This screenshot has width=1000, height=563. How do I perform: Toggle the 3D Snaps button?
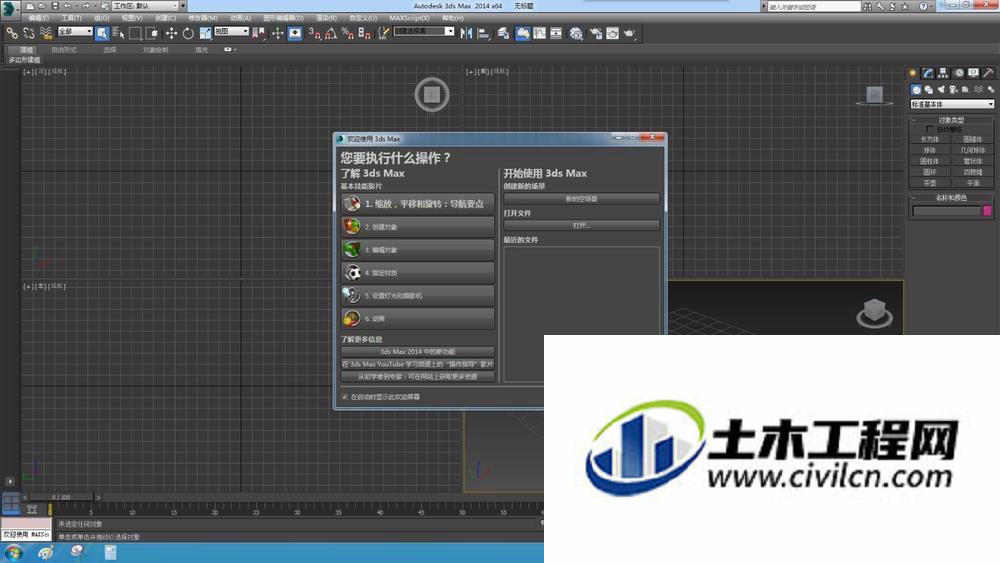point(314,33)
